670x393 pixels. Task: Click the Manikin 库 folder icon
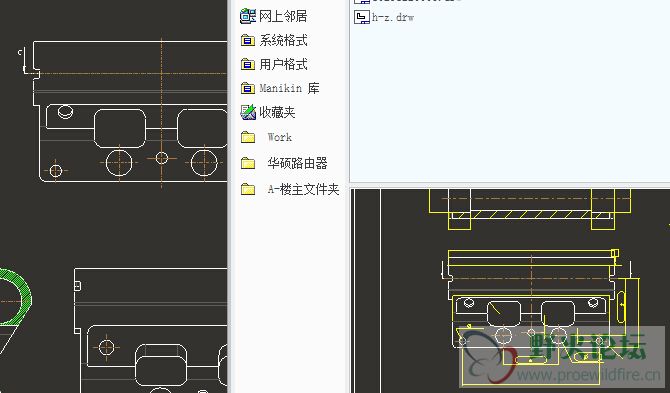(x=248, y=88)
